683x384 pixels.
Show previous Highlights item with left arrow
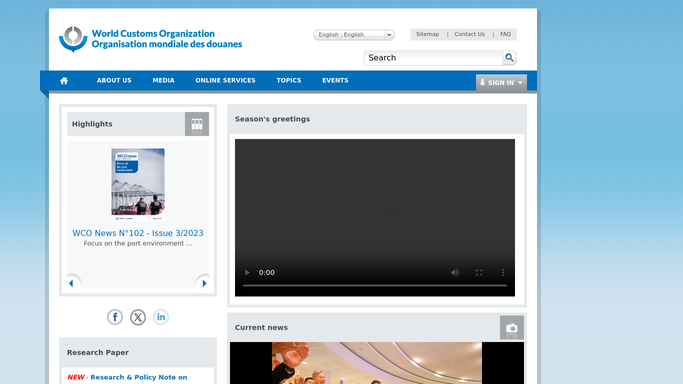click(x=71, y=283)
